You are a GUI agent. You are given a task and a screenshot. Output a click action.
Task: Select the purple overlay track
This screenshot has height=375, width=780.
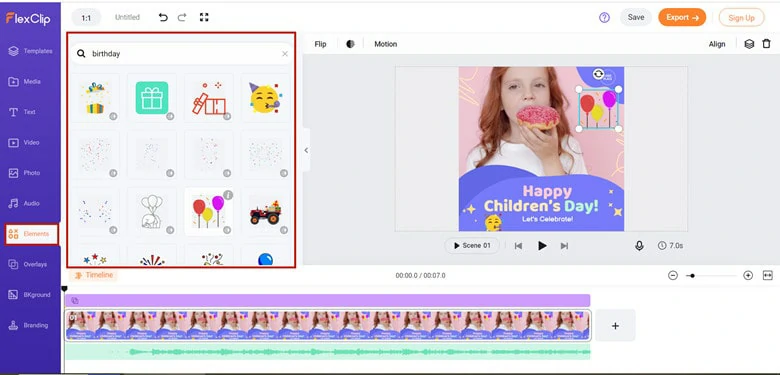pos(328,300)
